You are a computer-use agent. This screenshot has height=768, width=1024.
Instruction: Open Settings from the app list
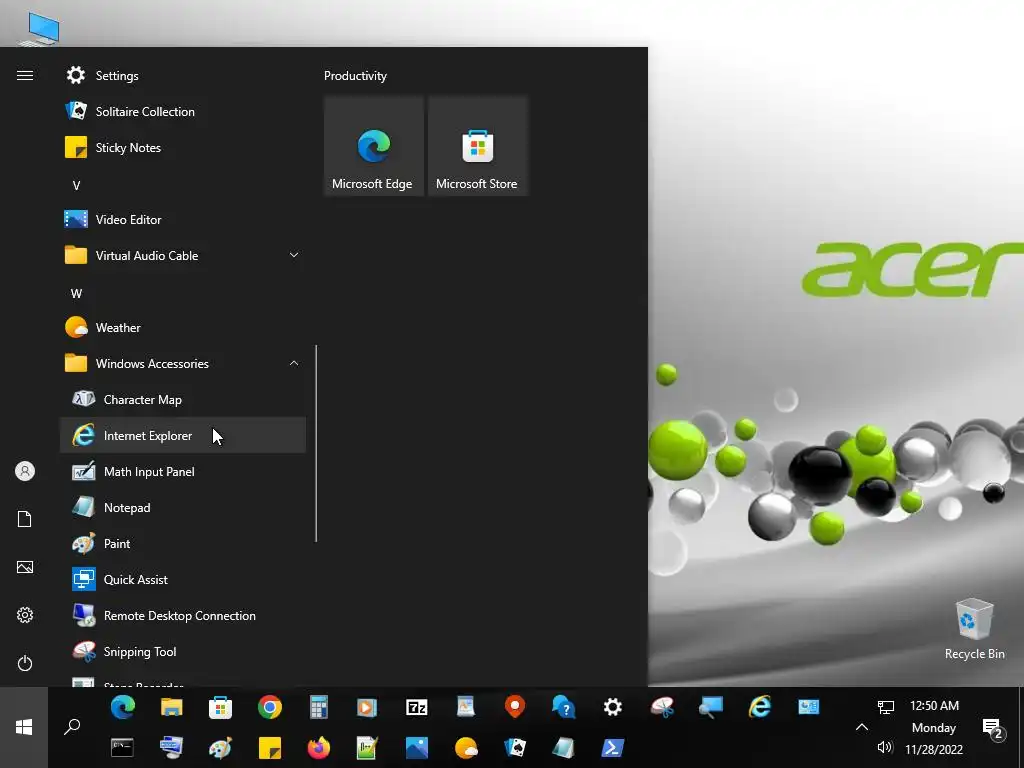tap(183, 76)
